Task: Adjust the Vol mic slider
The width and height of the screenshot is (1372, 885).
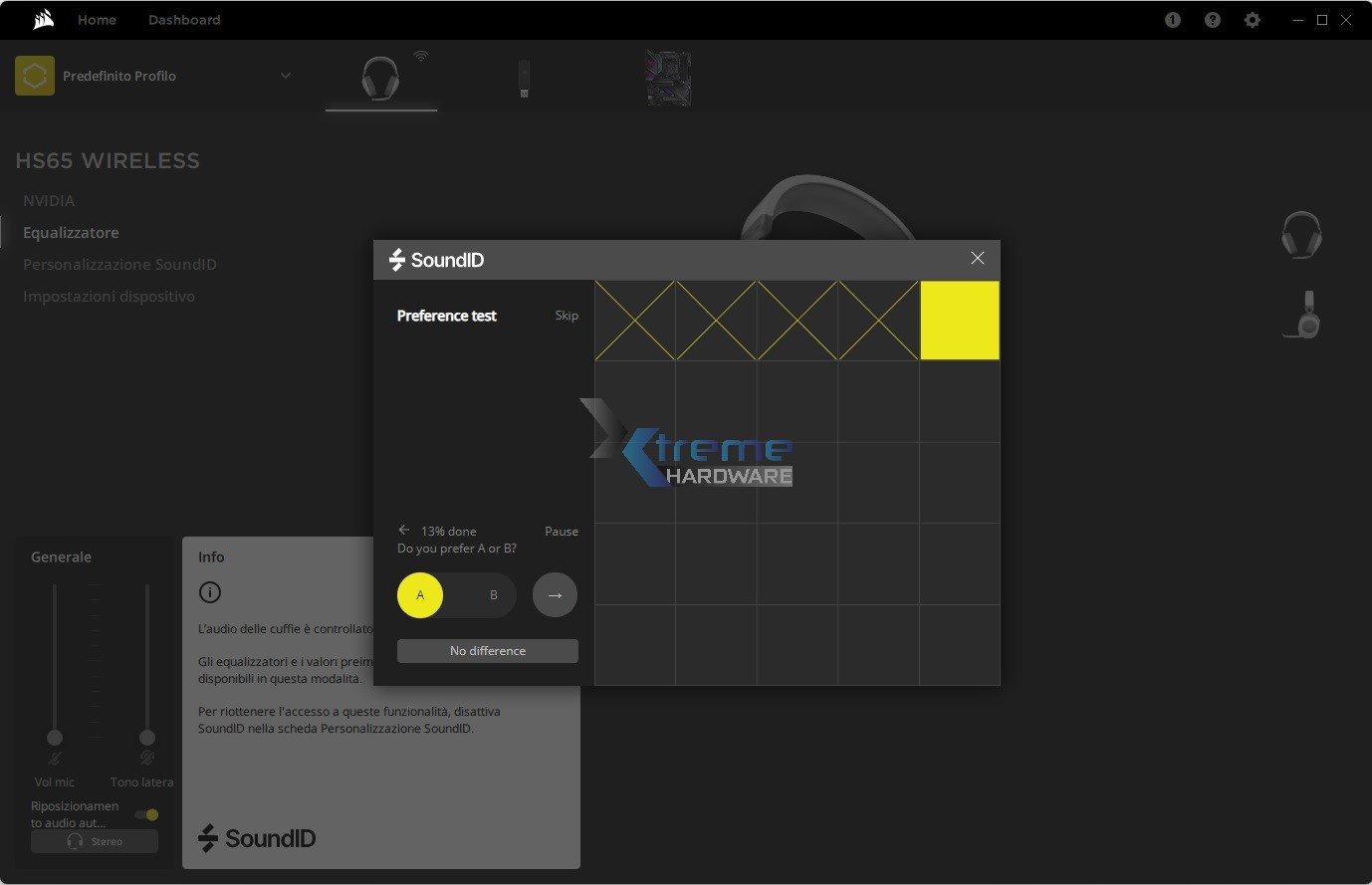Action: click(x=55, y=737)
